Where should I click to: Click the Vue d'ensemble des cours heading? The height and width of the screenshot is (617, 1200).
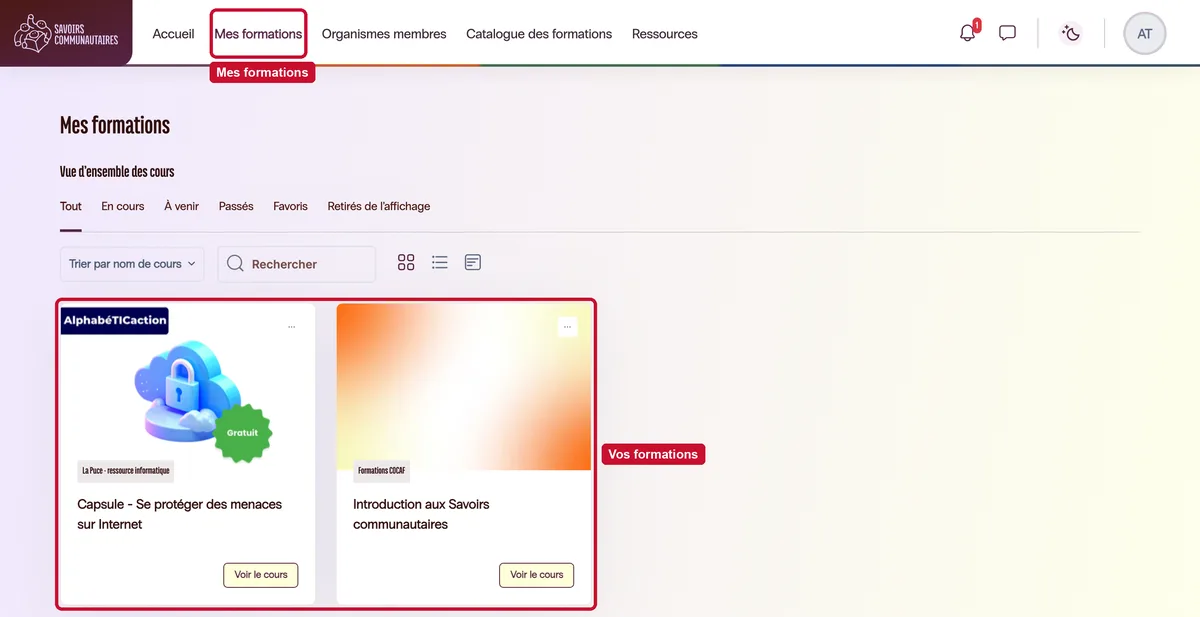click(117, 172)
